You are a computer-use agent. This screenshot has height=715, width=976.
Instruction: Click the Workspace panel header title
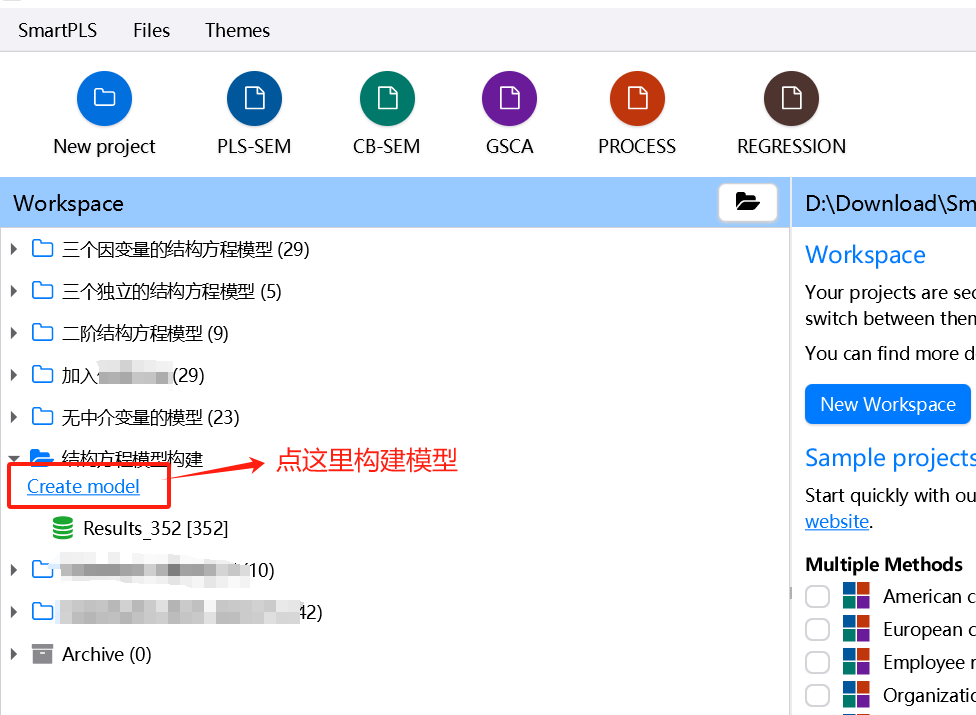click(68, 203)
